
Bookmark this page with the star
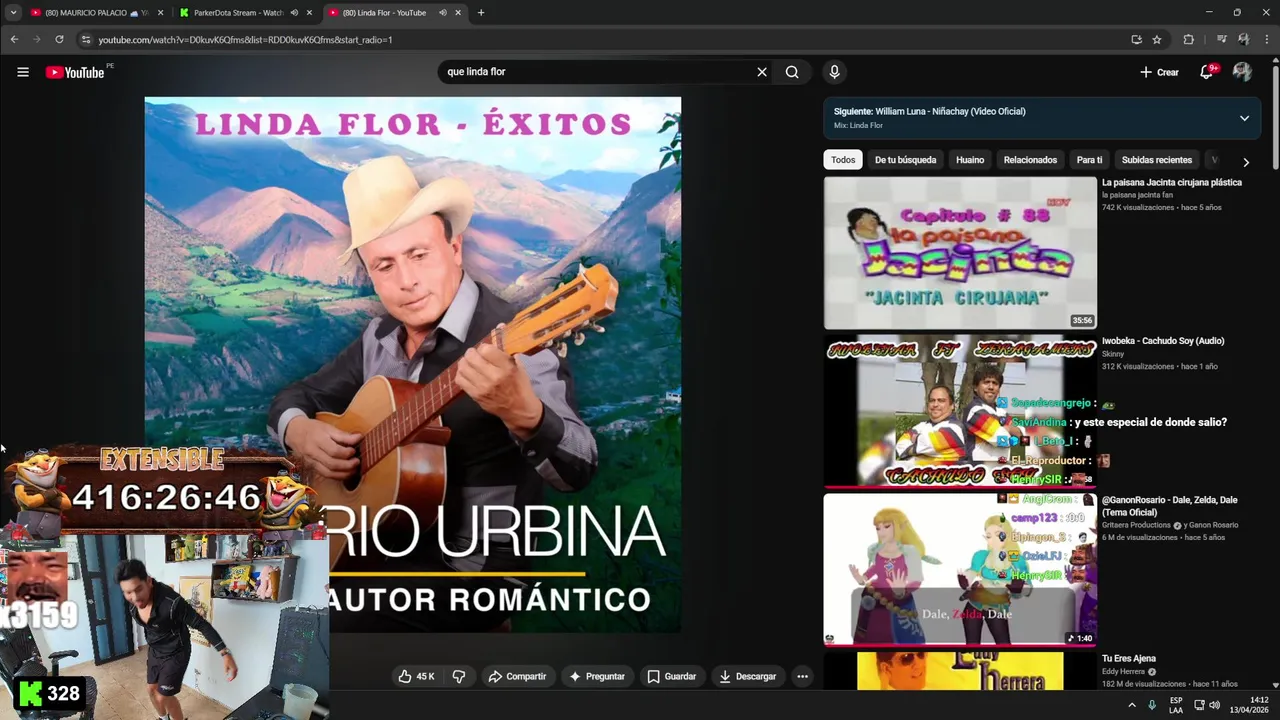(x=1157, y=40)
